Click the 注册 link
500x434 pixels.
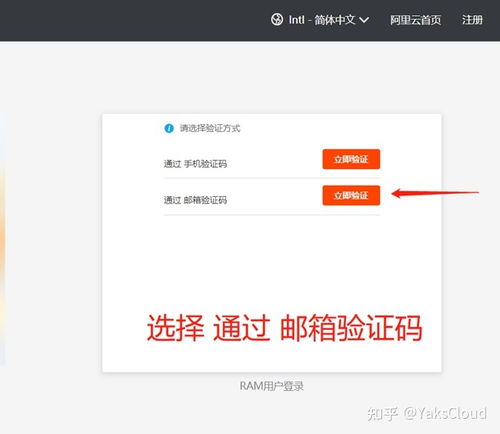coord(472,20)
